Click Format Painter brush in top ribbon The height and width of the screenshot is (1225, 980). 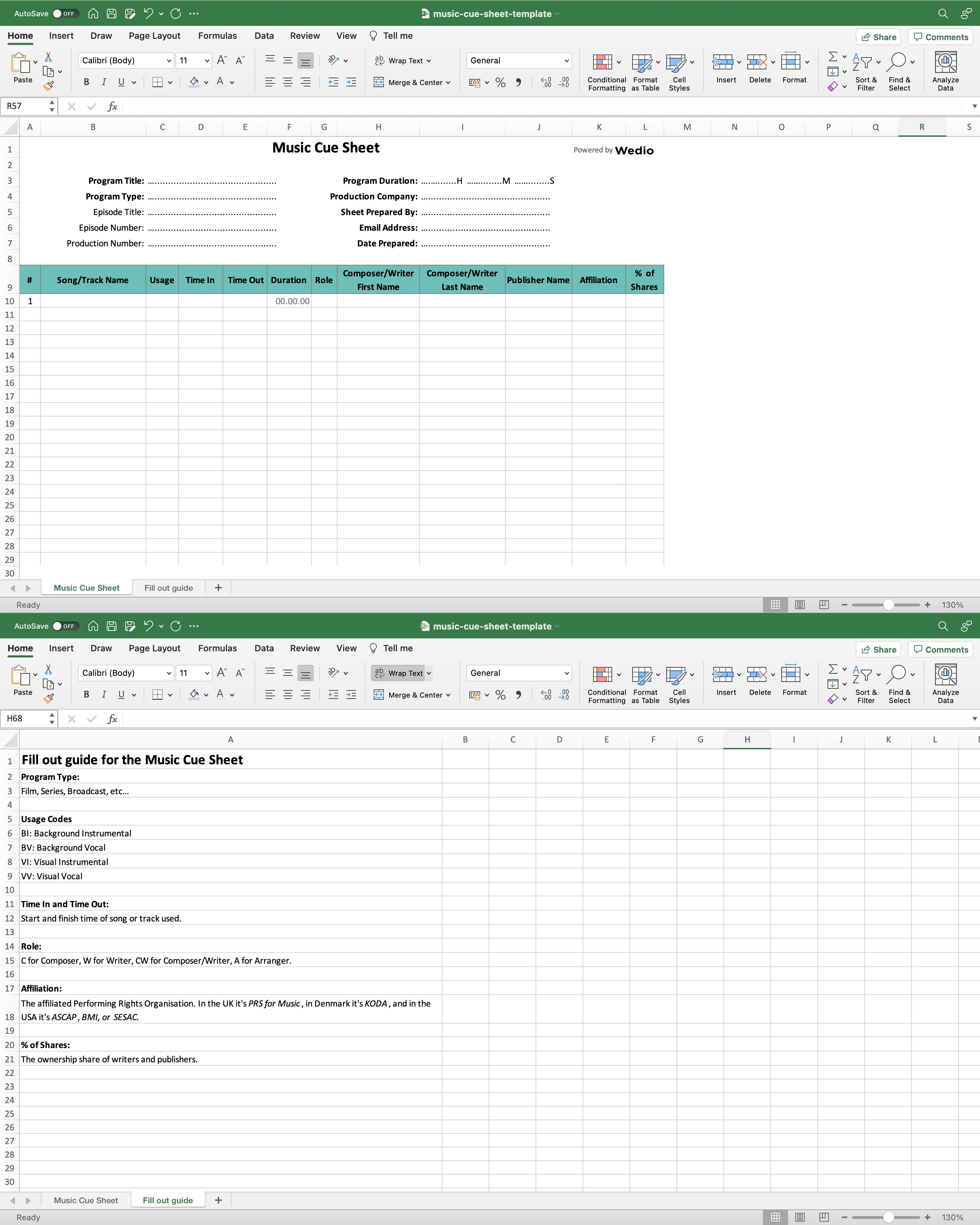49,86
